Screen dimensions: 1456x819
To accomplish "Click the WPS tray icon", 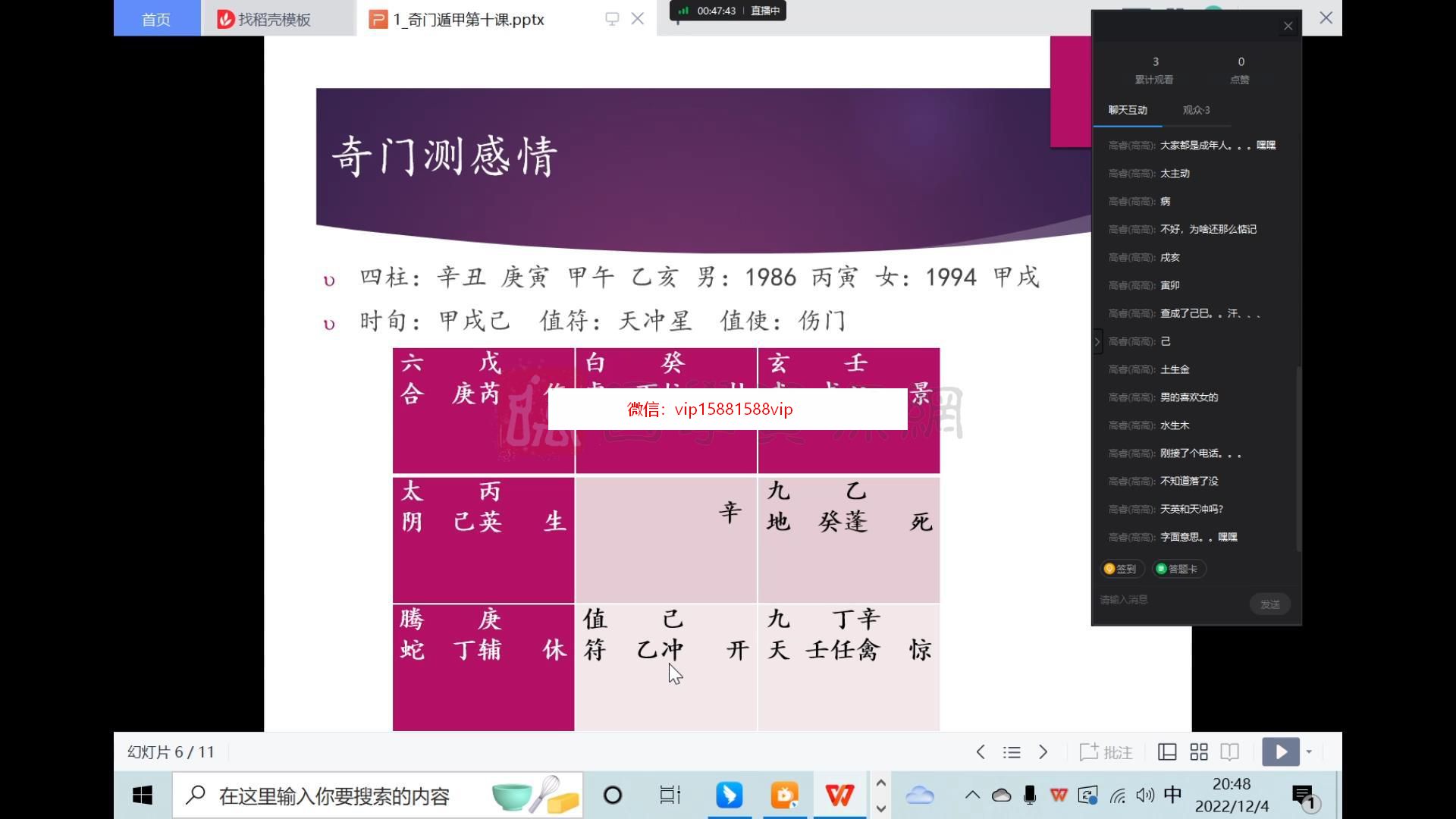I will click(1059, 795).
